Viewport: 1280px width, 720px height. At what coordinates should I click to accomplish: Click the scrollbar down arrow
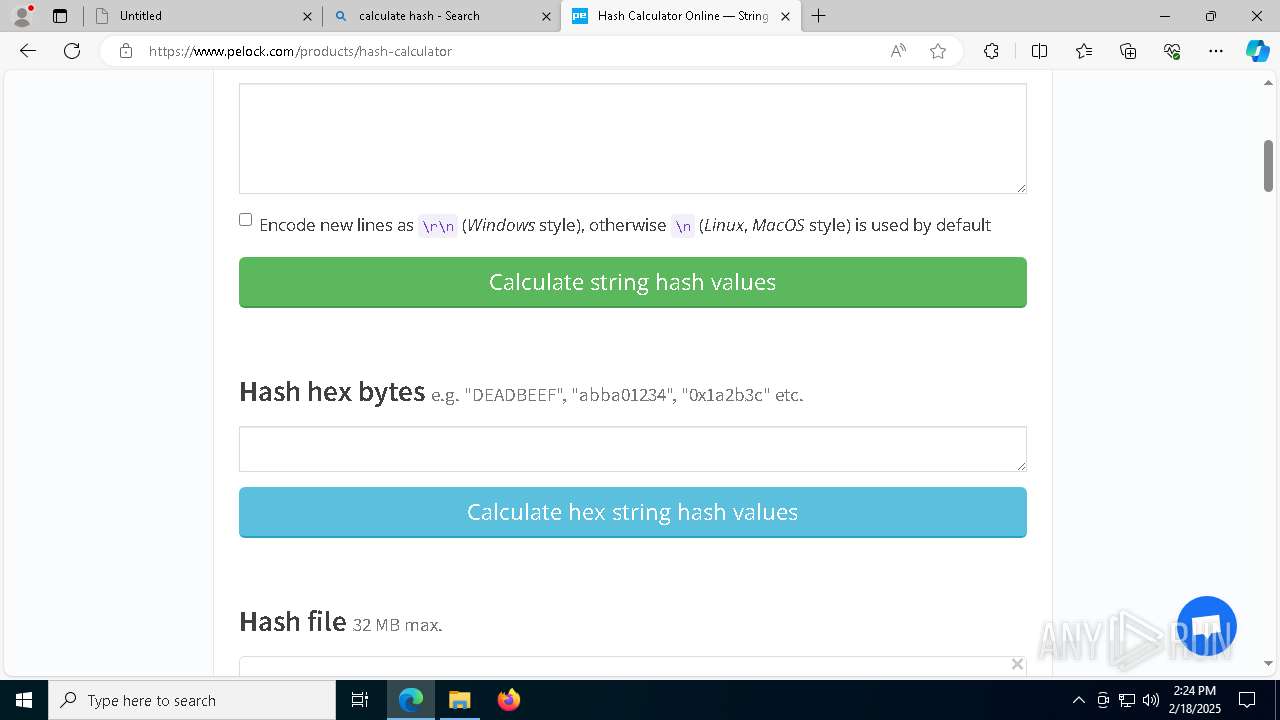pyautogui.click(x=1268, y=663)
